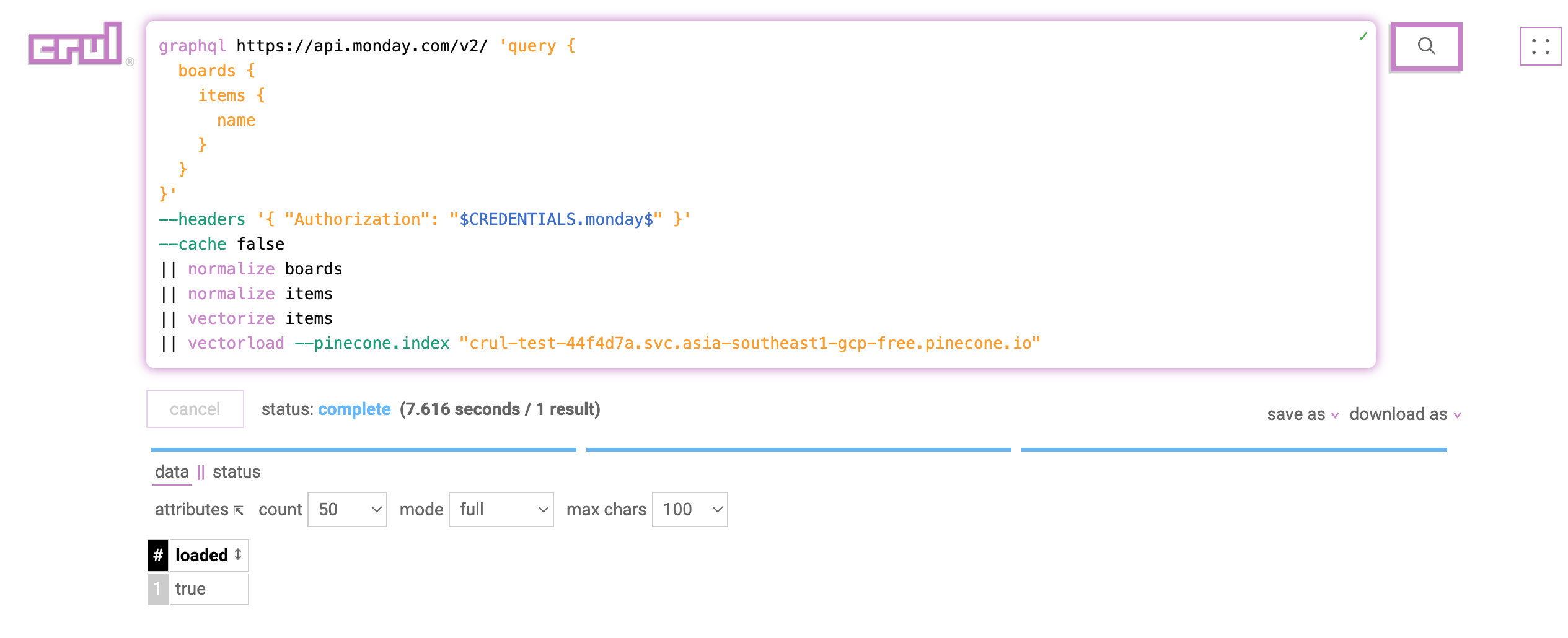Click the first stage progress bar
The width and height of the screenshot is (1568, 638).
364,450
